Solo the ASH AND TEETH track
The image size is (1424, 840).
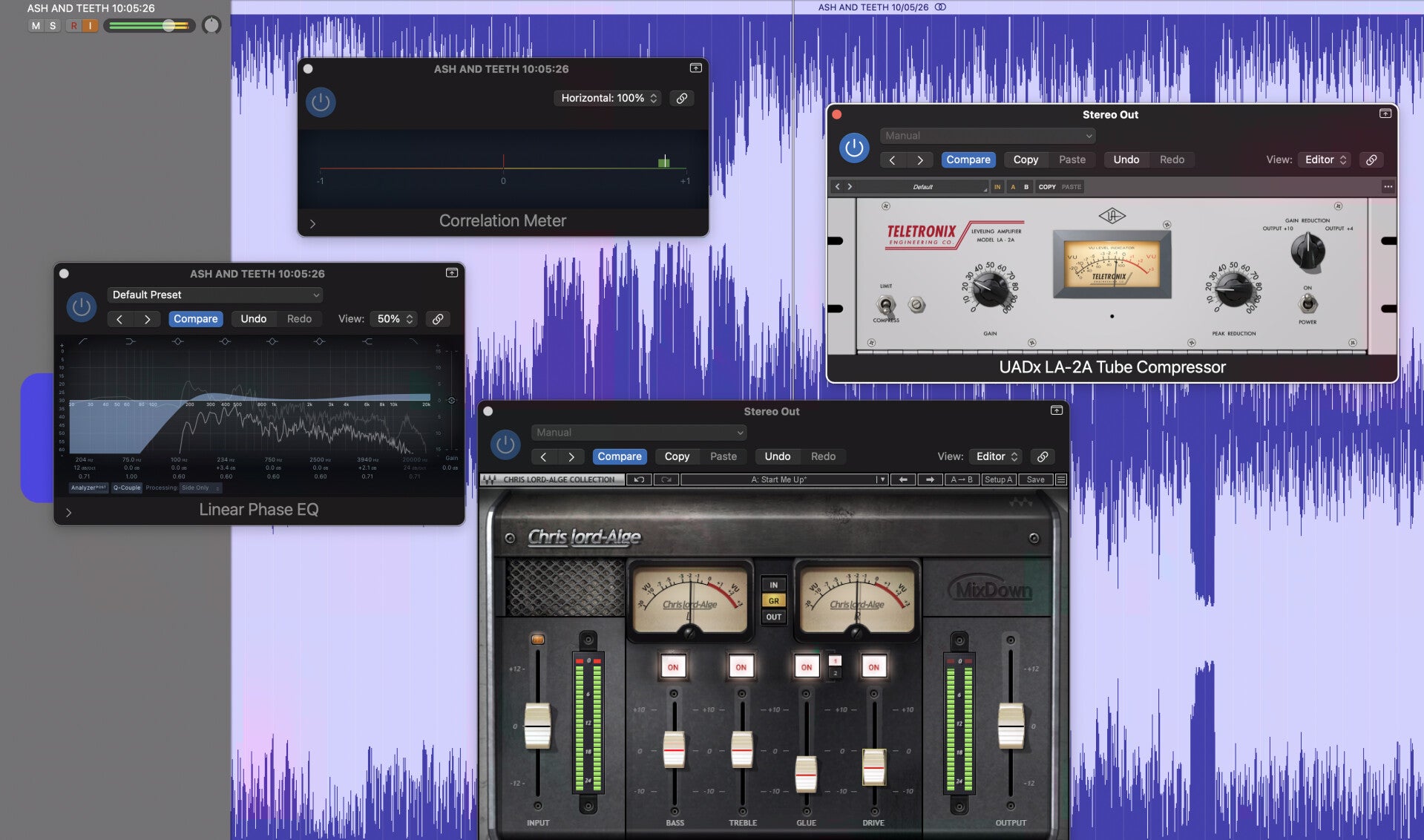pyautogui.click(x=53, y=26)
